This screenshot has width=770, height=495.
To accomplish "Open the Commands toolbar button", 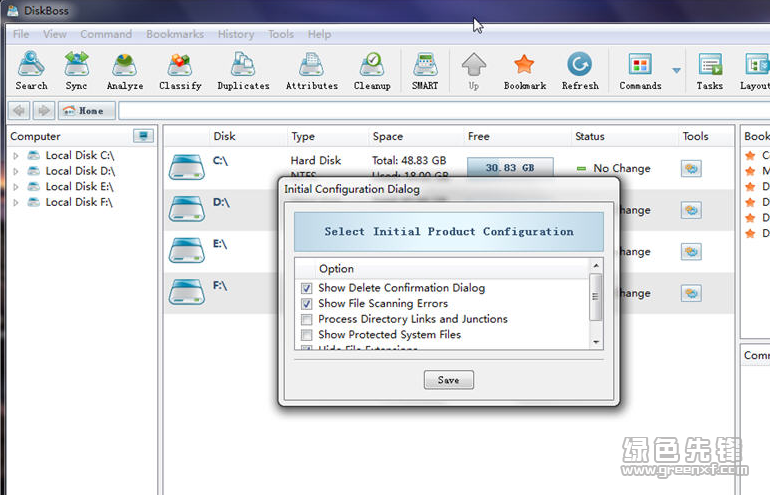I will [x=640, y=71].
